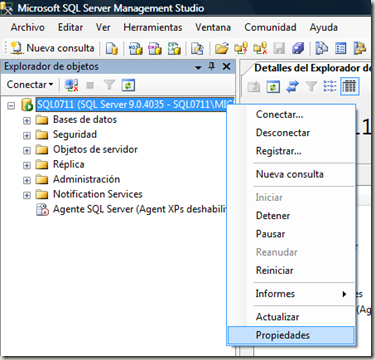Viewport: 375px width, 360px height.
Task: Click the Analysis Services XMLA query icon
Action: [x=174, y=49]
